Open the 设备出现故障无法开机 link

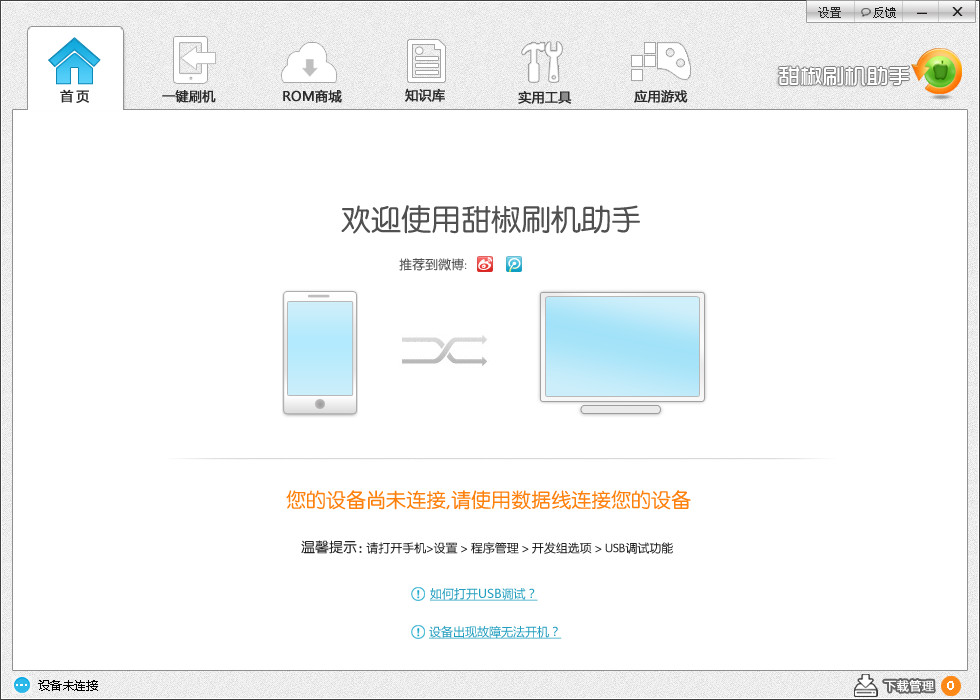pyautogui.click(x=495, y=632)
